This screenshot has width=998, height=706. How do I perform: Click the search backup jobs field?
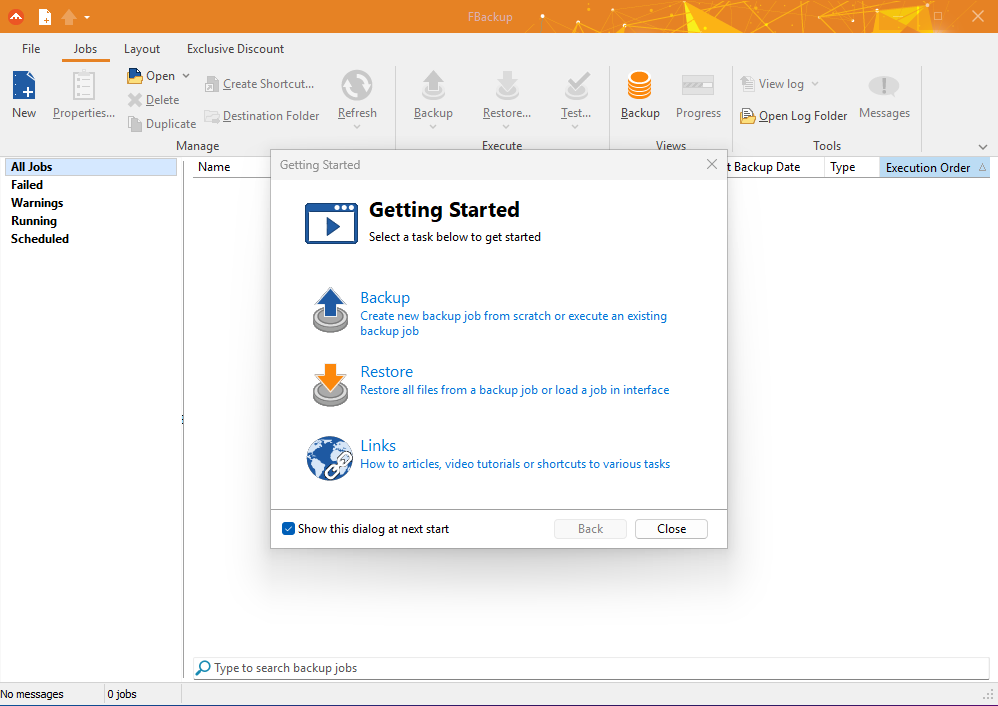[590, 668]
